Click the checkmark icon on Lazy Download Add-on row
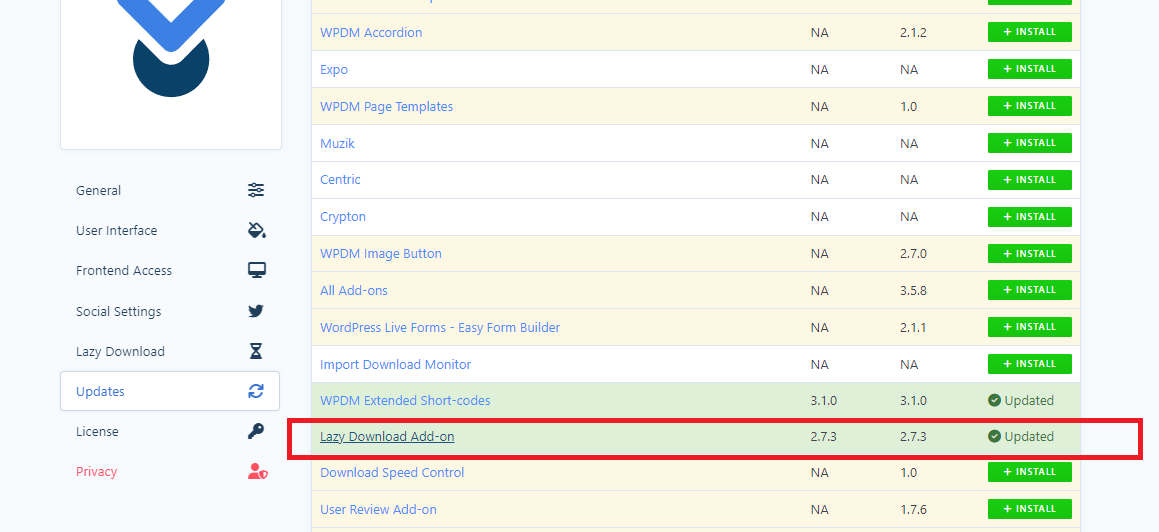The width and height of the screenshot is (1159, 532). 994,437
